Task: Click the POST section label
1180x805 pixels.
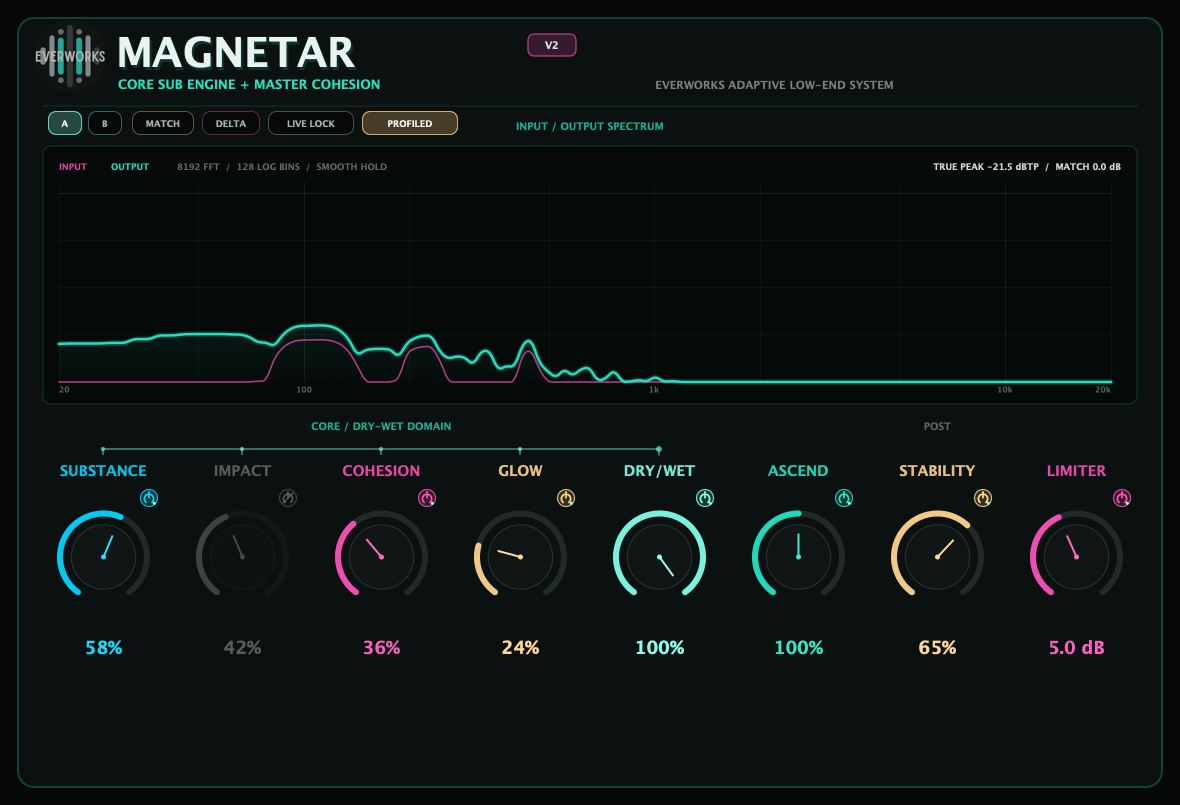Action: click(x=938, y=427)
